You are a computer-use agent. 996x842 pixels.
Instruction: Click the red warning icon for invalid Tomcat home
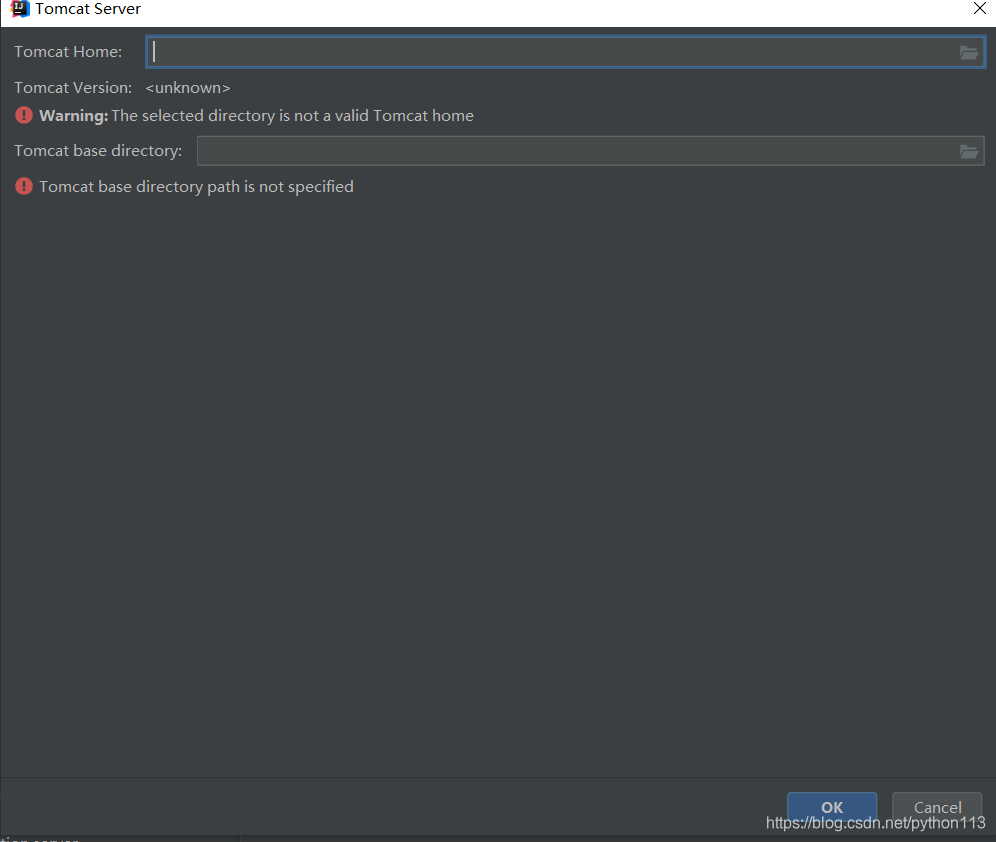(24, 116)
